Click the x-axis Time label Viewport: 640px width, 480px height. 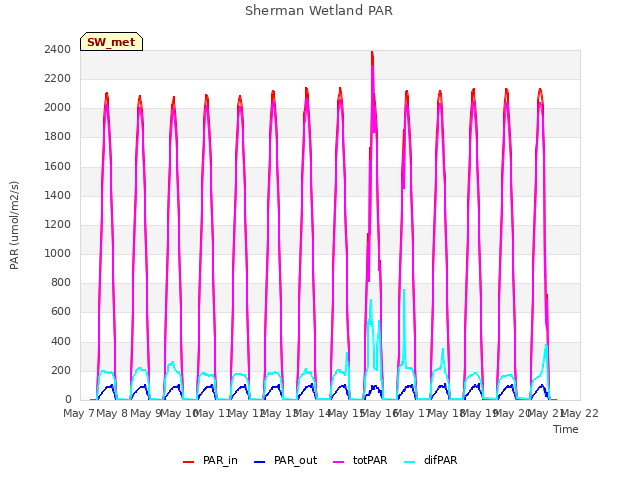[566, 429]
